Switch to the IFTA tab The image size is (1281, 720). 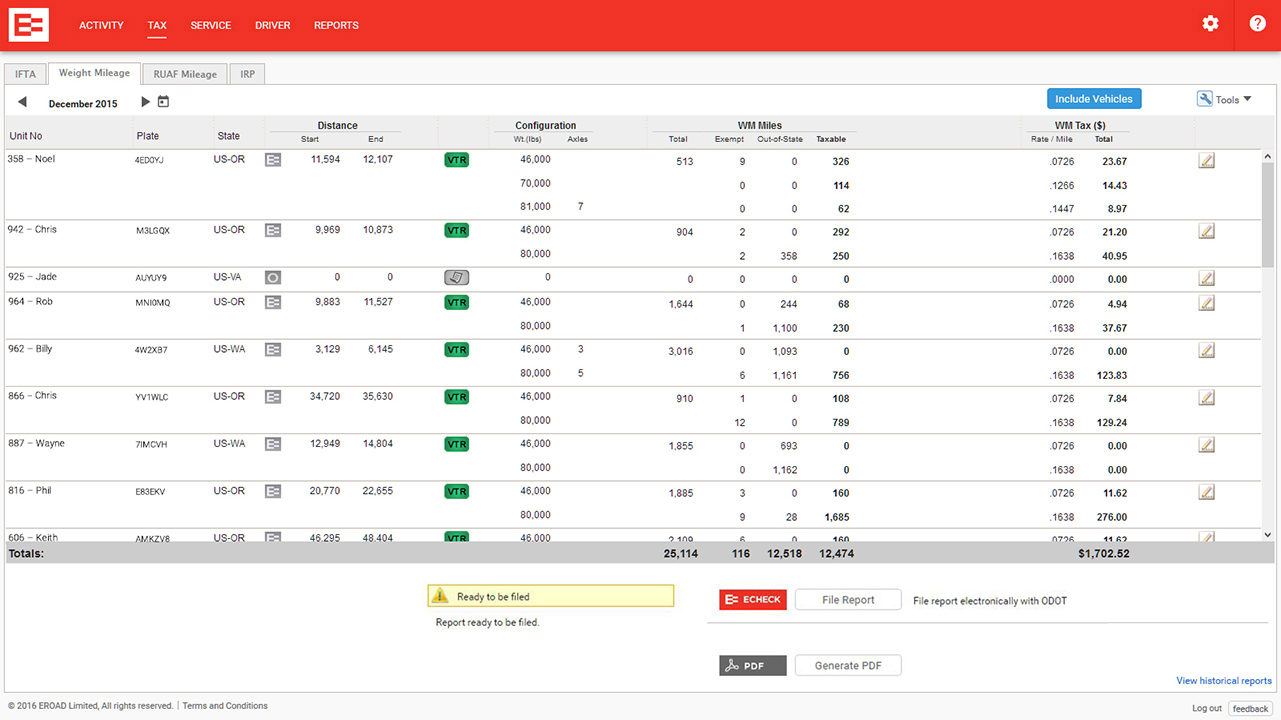pyautogui.click(x=25, y=74)
